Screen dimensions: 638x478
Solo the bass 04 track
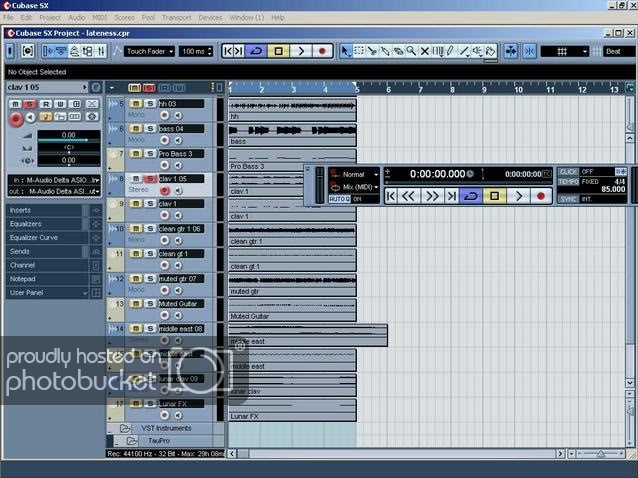[x=150, y=129]
